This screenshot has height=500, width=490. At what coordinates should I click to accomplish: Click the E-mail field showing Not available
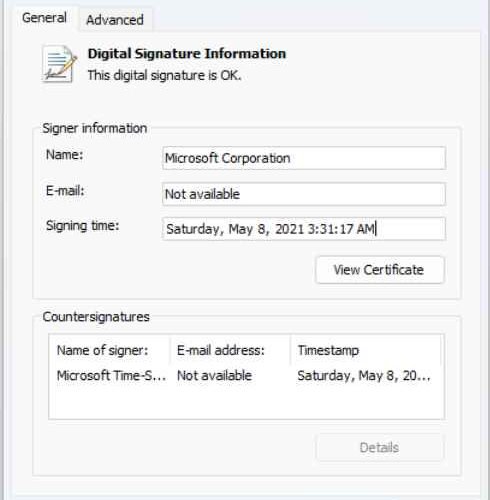304,194
